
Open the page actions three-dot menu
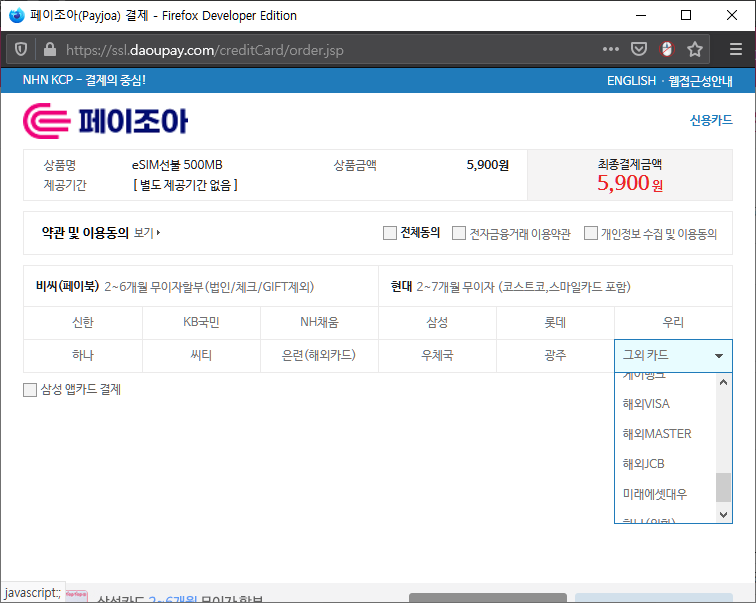tap(610, 49)
